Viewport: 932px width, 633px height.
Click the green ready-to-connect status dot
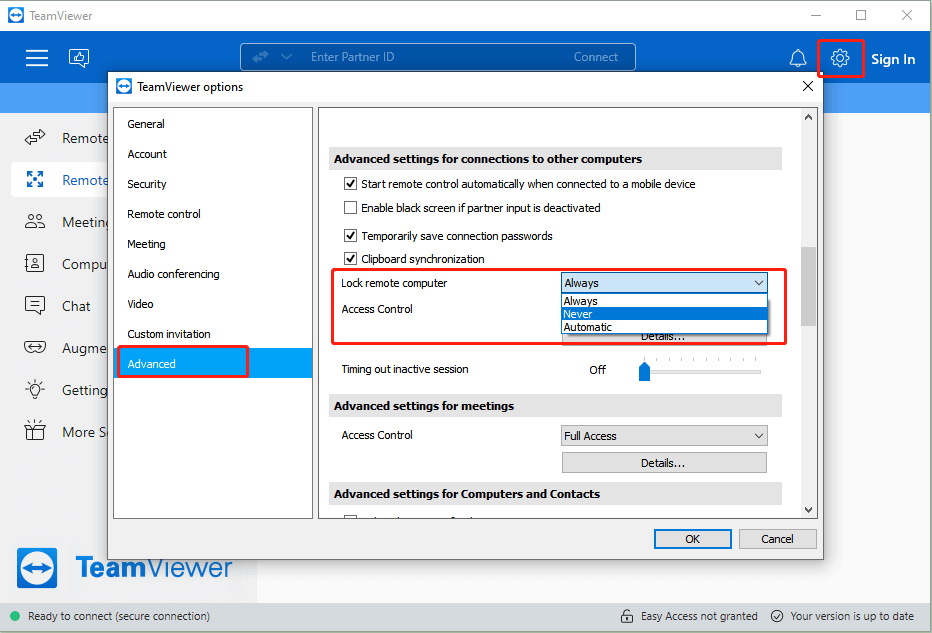[15, 616]
